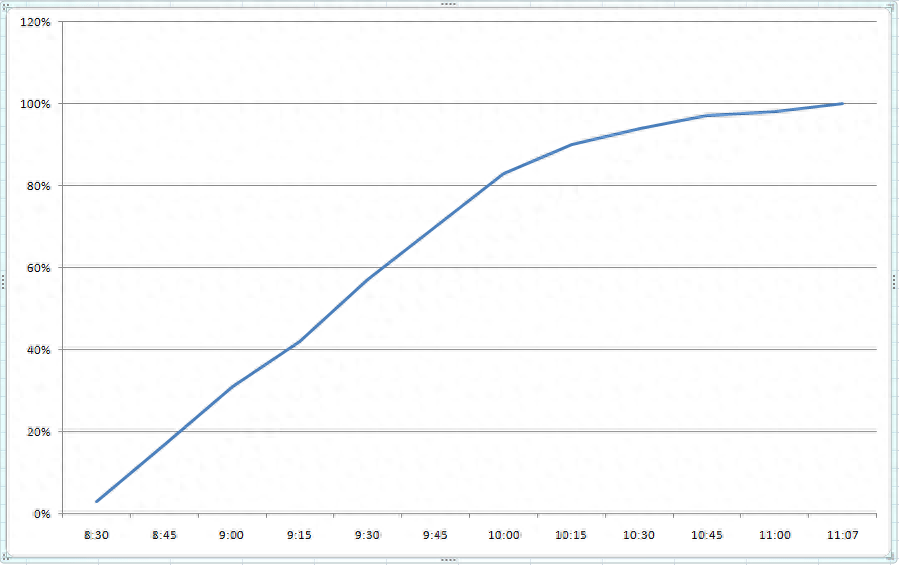Screen dimensions: 899x565
Task: Select the 8:30 time label on the horizontal axis
Action: pyautogui.click(x=96, y=535)
